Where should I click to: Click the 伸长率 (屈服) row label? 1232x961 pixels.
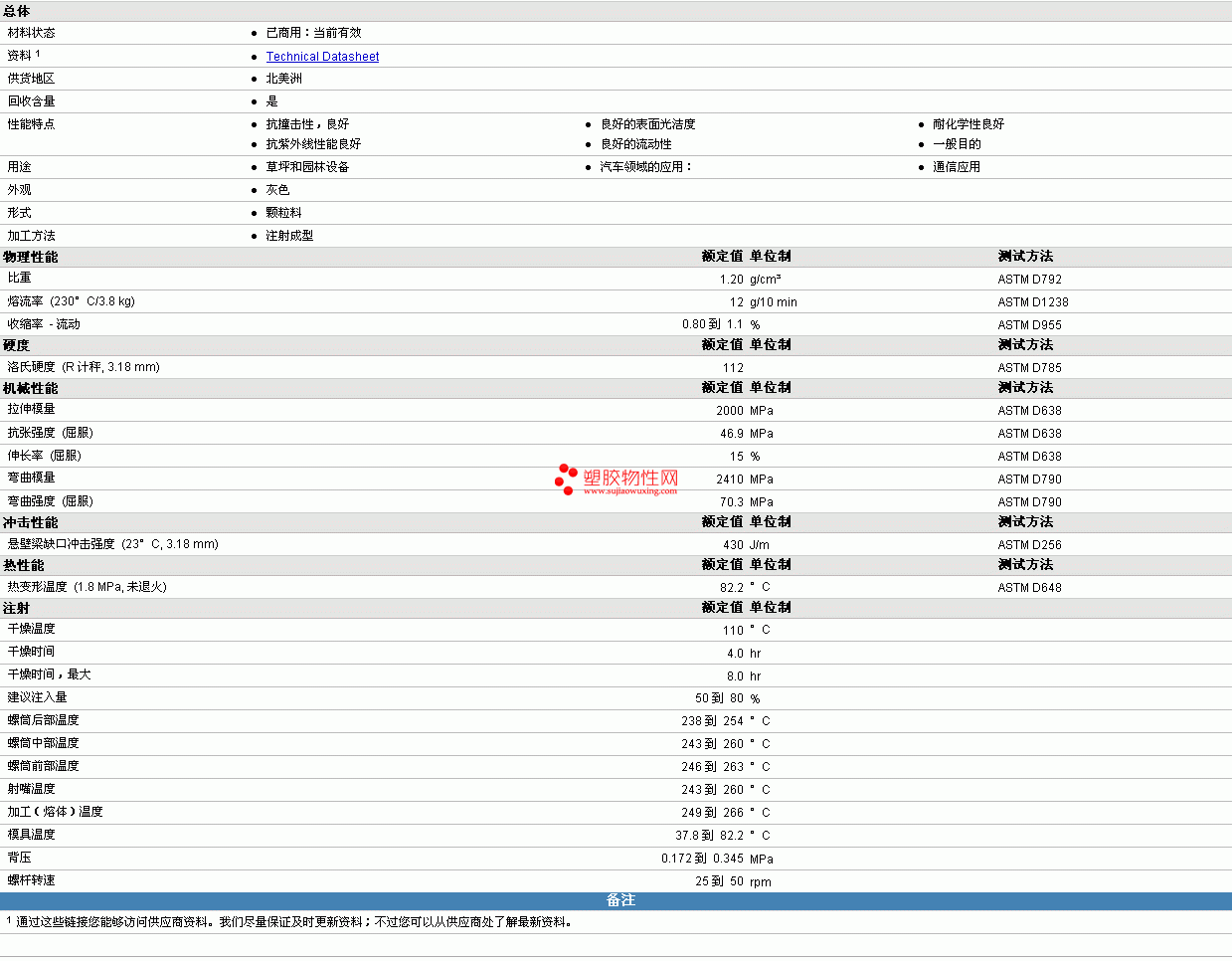coord(45,456)
